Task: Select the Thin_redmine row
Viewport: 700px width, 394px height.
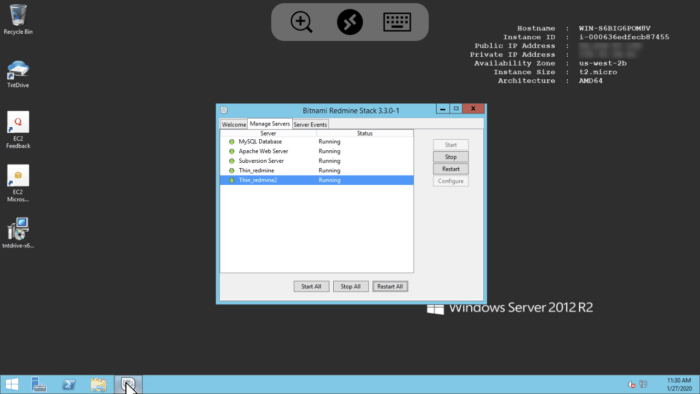Action: click(317, 170)
